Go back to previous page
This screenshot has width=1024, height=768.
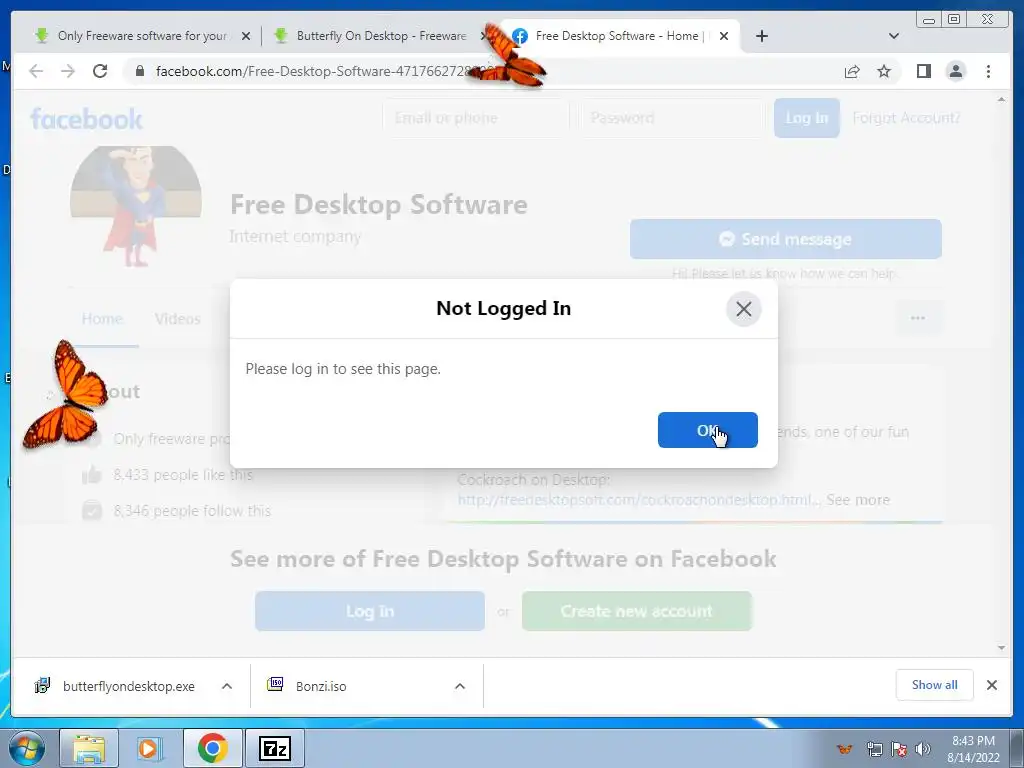[36, 71]
